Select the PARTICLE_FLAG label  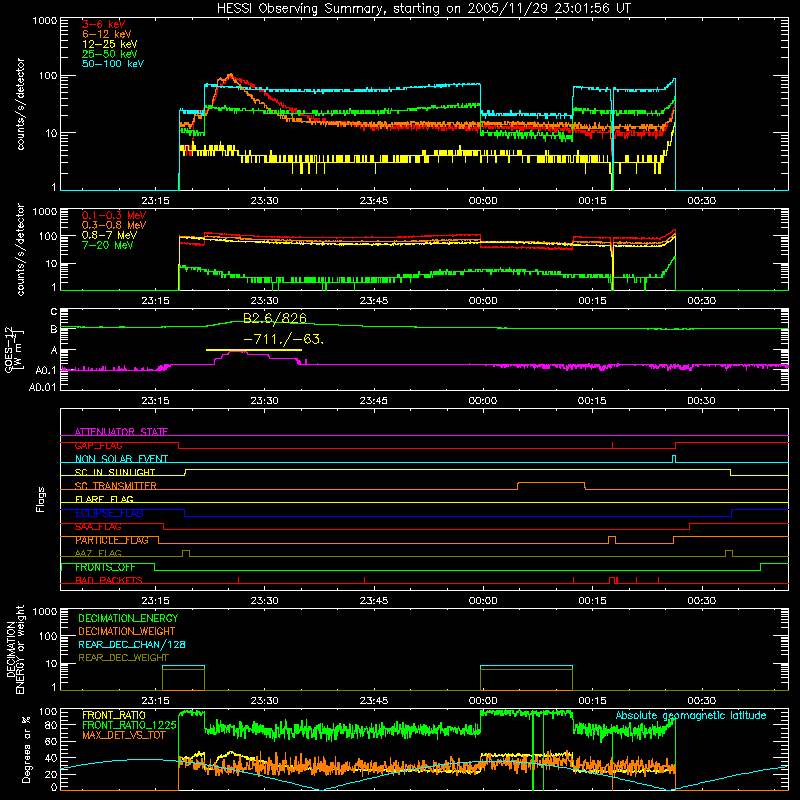coord(112,540)
